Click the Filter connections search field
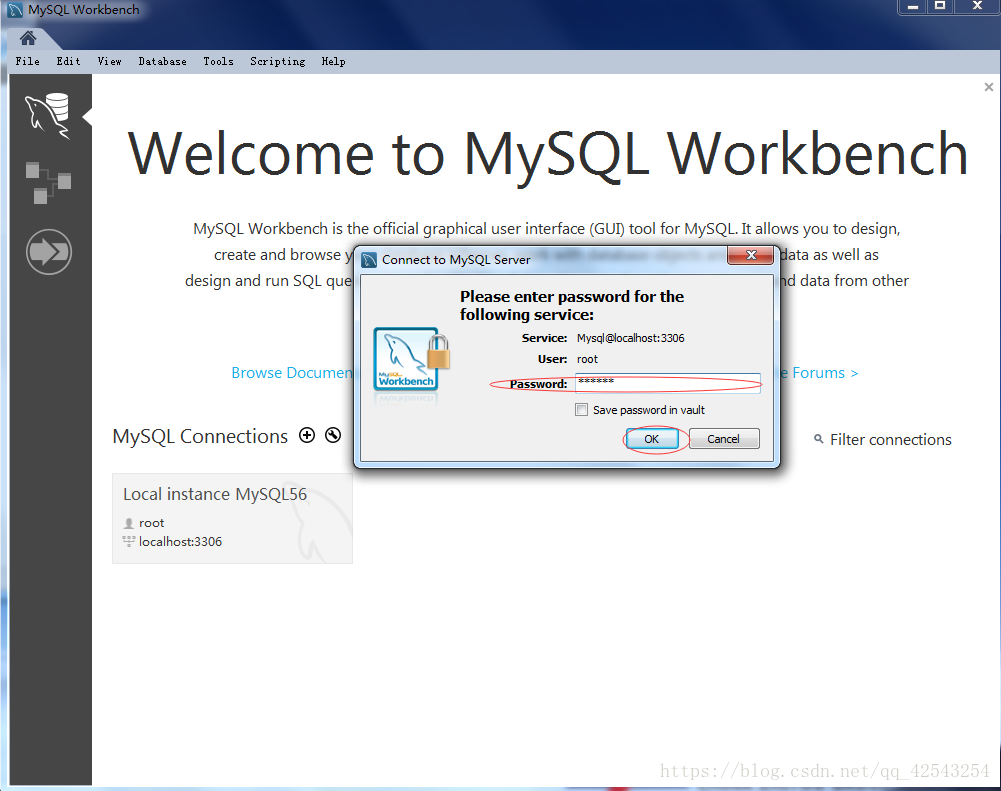Image resolution: width=1001 pixels, height=791 pixels. [891, 439]
